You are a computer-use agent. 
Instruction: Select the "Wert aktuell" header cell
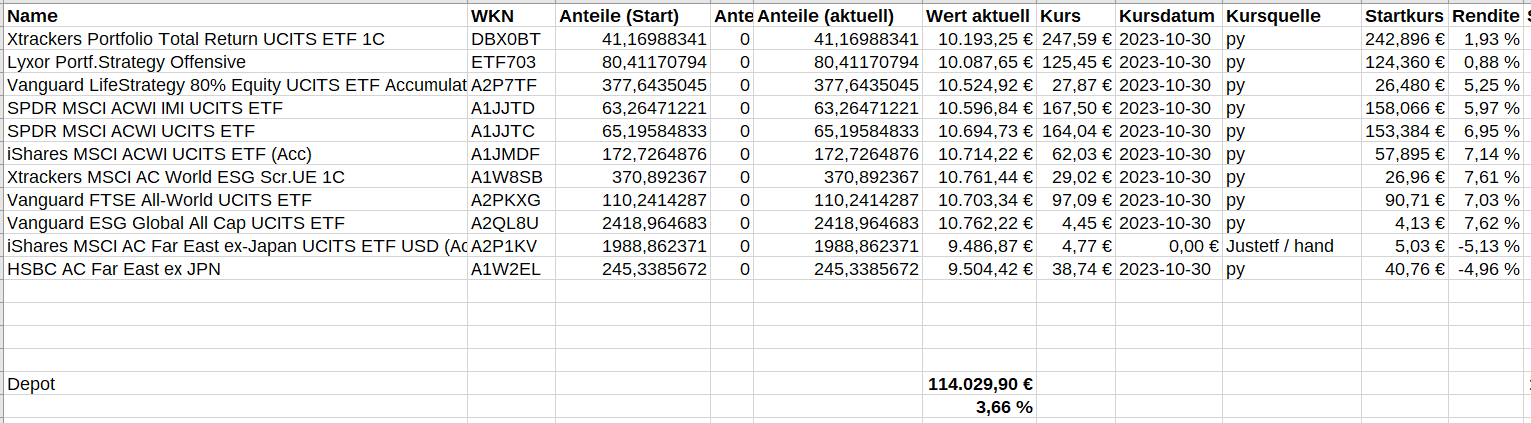click(977, 16)
